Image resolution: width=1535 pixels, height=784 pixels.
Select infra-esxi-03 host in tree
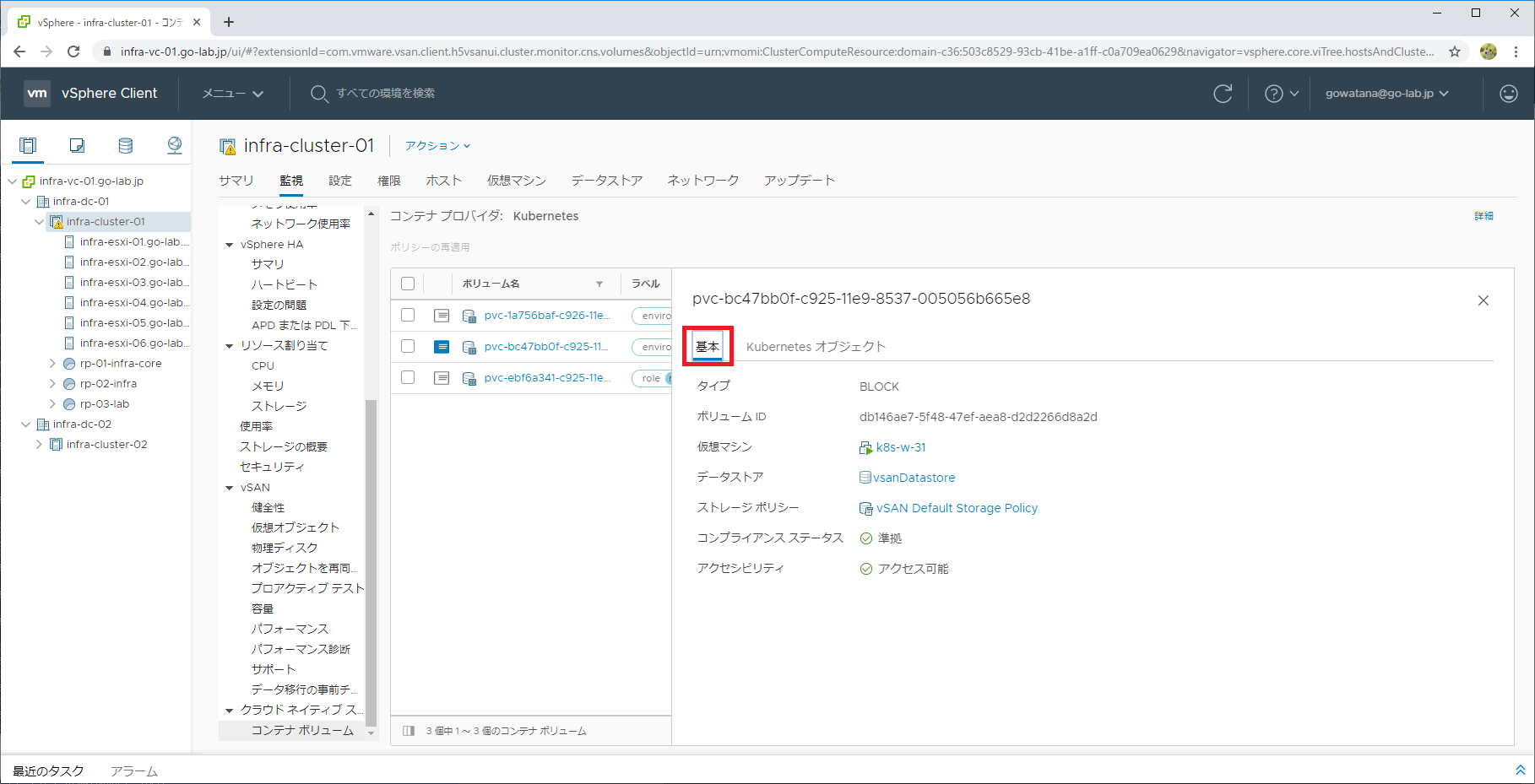pyautogui.click(x=134, y=283)
